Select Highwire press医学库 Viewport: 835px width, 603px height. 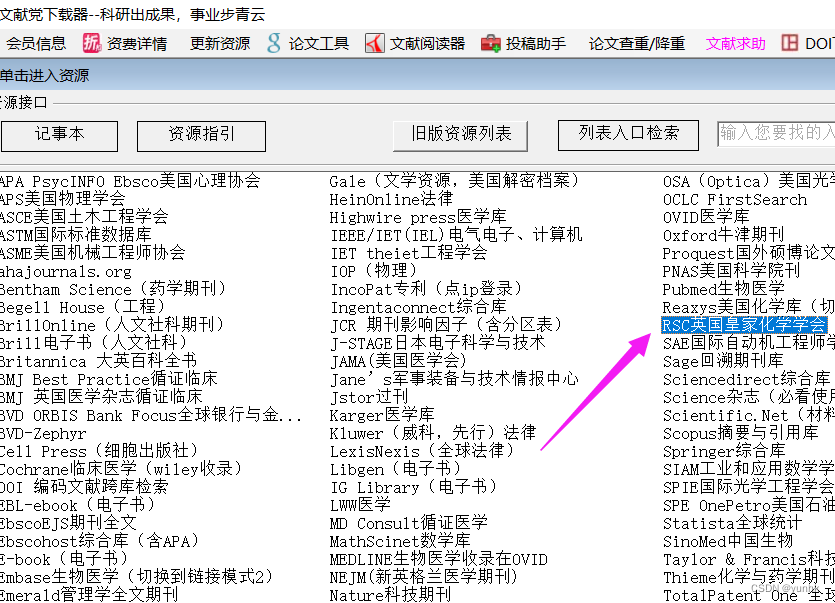click(x=418, y=217)
